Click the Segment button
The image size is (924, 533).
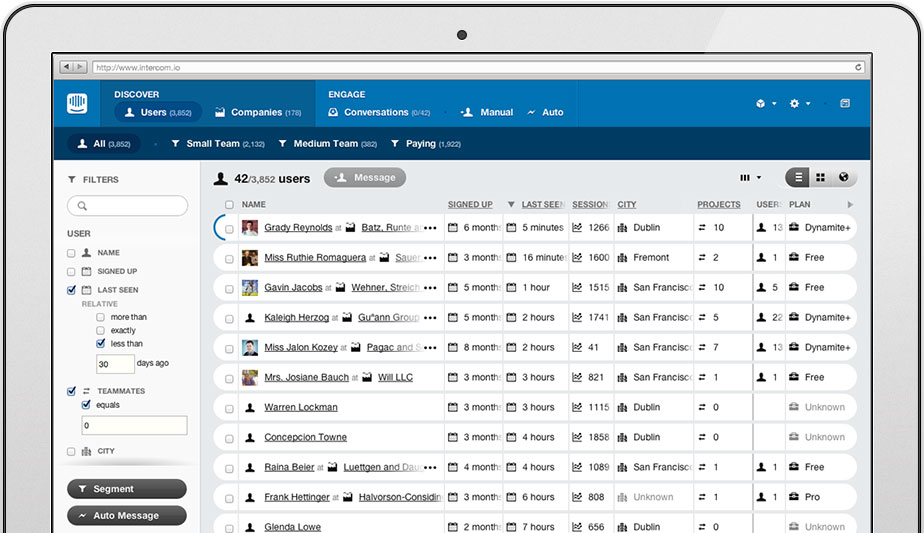click(x=127, y=489)
